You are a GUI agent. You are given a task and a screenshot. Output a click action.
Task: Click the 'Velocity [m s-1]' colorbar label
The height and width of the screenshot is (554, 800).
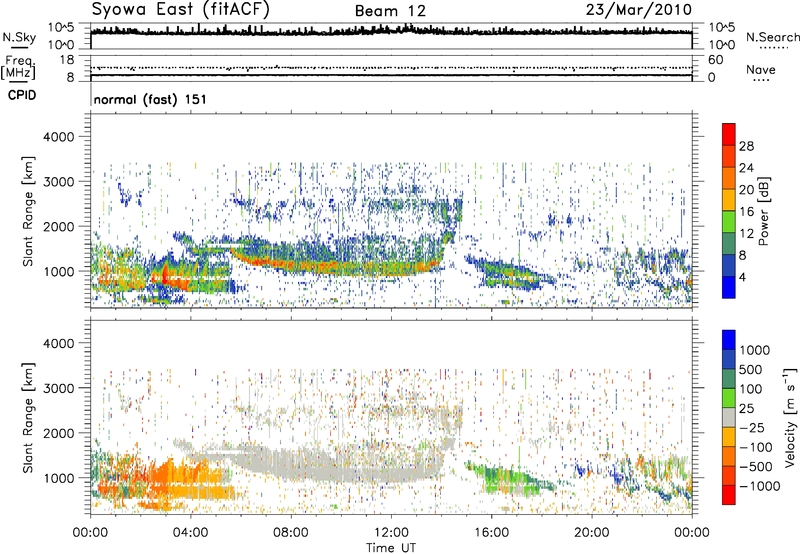click(790, 417)
